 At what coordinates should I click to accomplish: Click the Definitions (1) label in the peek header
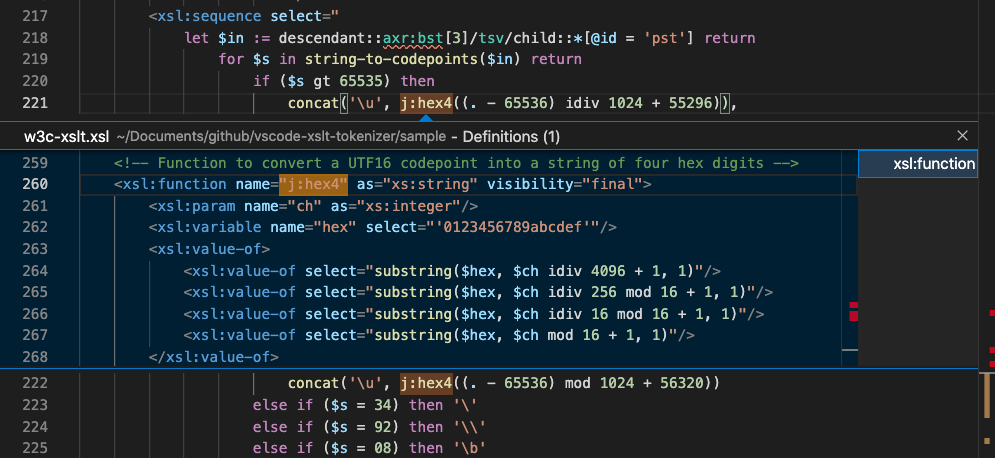[512, 136]
